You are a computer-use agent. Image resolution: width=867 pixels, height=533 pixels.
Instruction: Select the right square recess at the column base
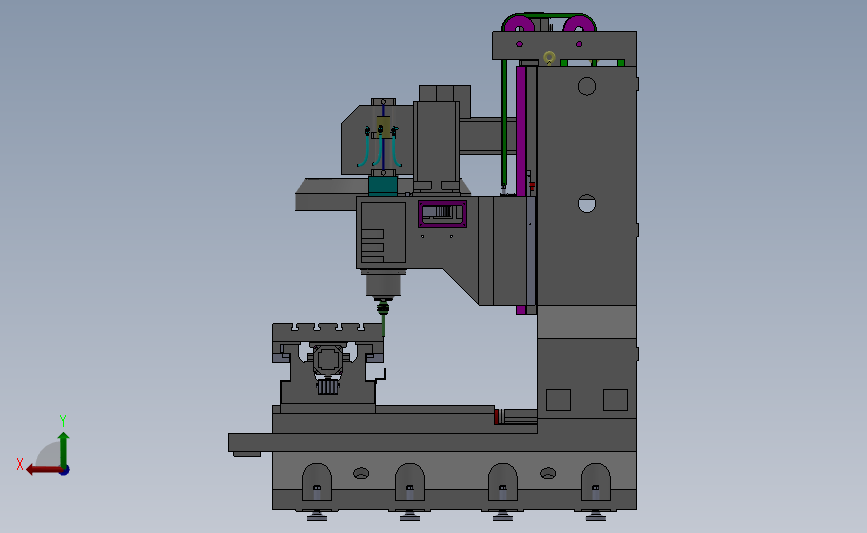[x=615, y=400]
